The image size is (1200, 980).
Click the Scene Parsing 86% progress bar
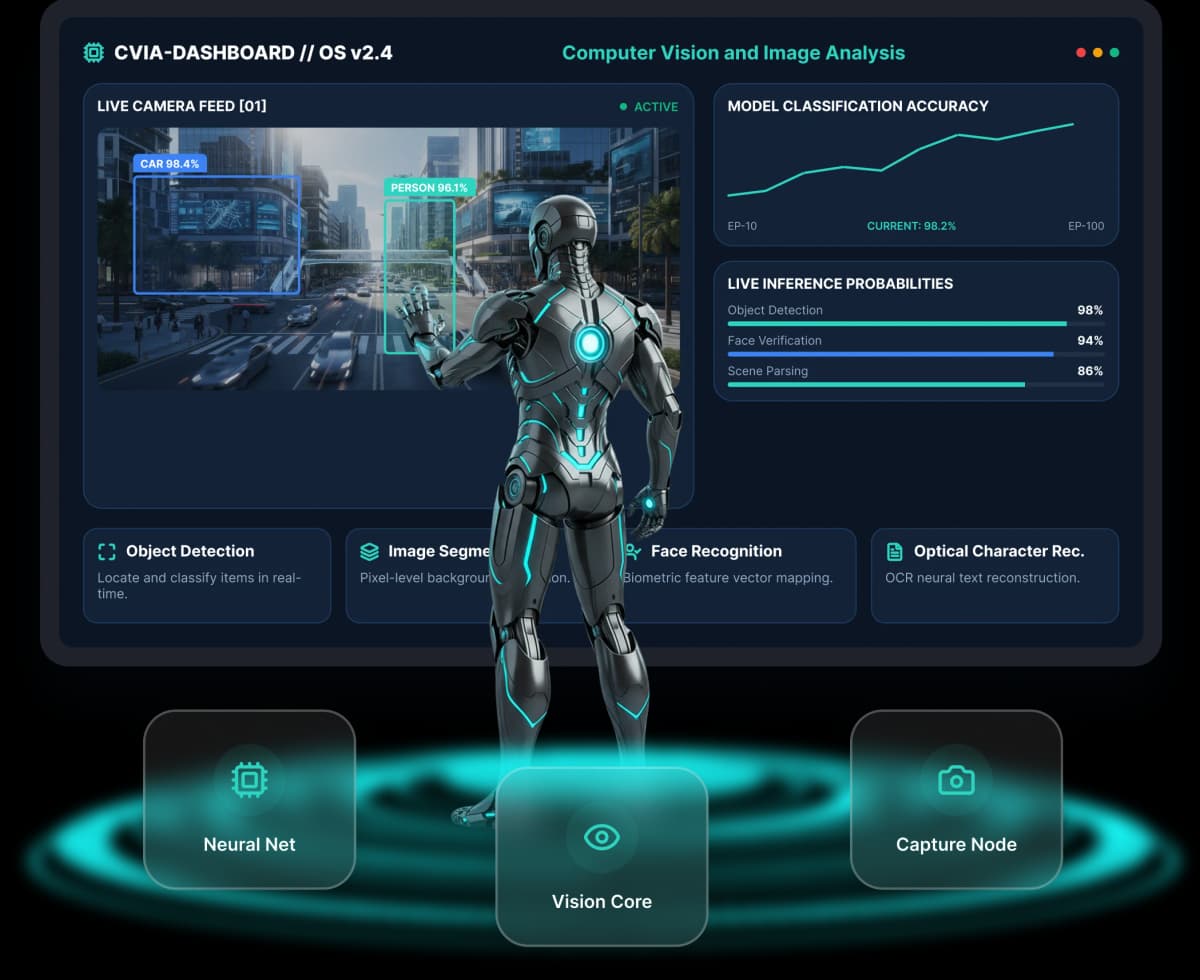(x=916, y=384)
